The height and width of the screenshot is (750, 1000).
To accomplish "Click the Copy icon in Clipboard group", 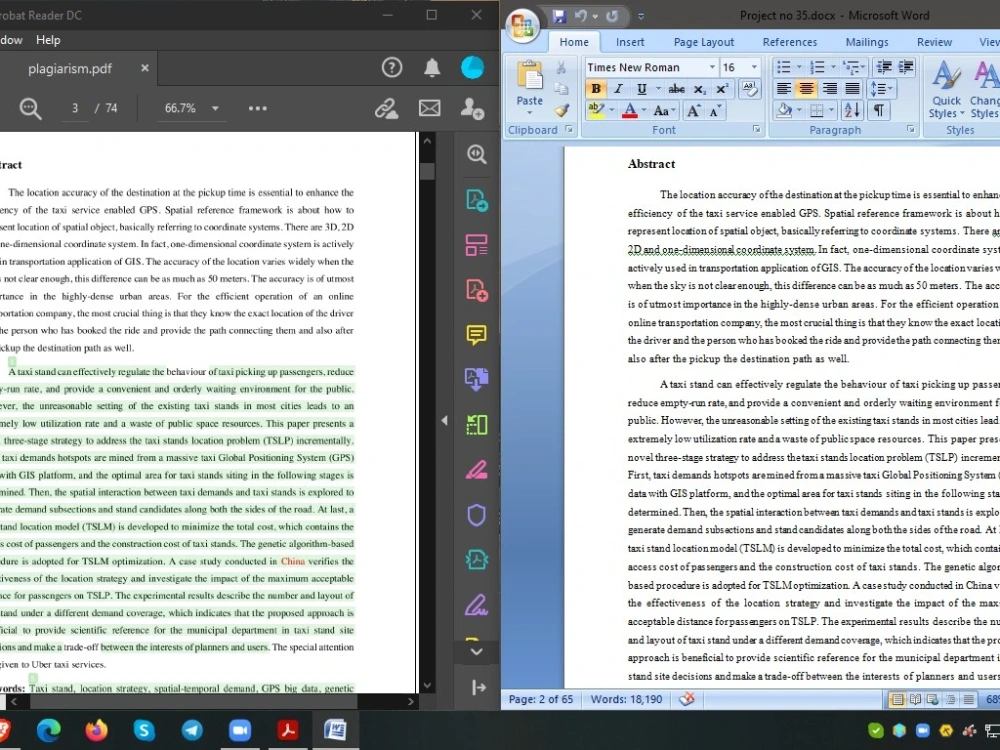I will click(561, 89).
